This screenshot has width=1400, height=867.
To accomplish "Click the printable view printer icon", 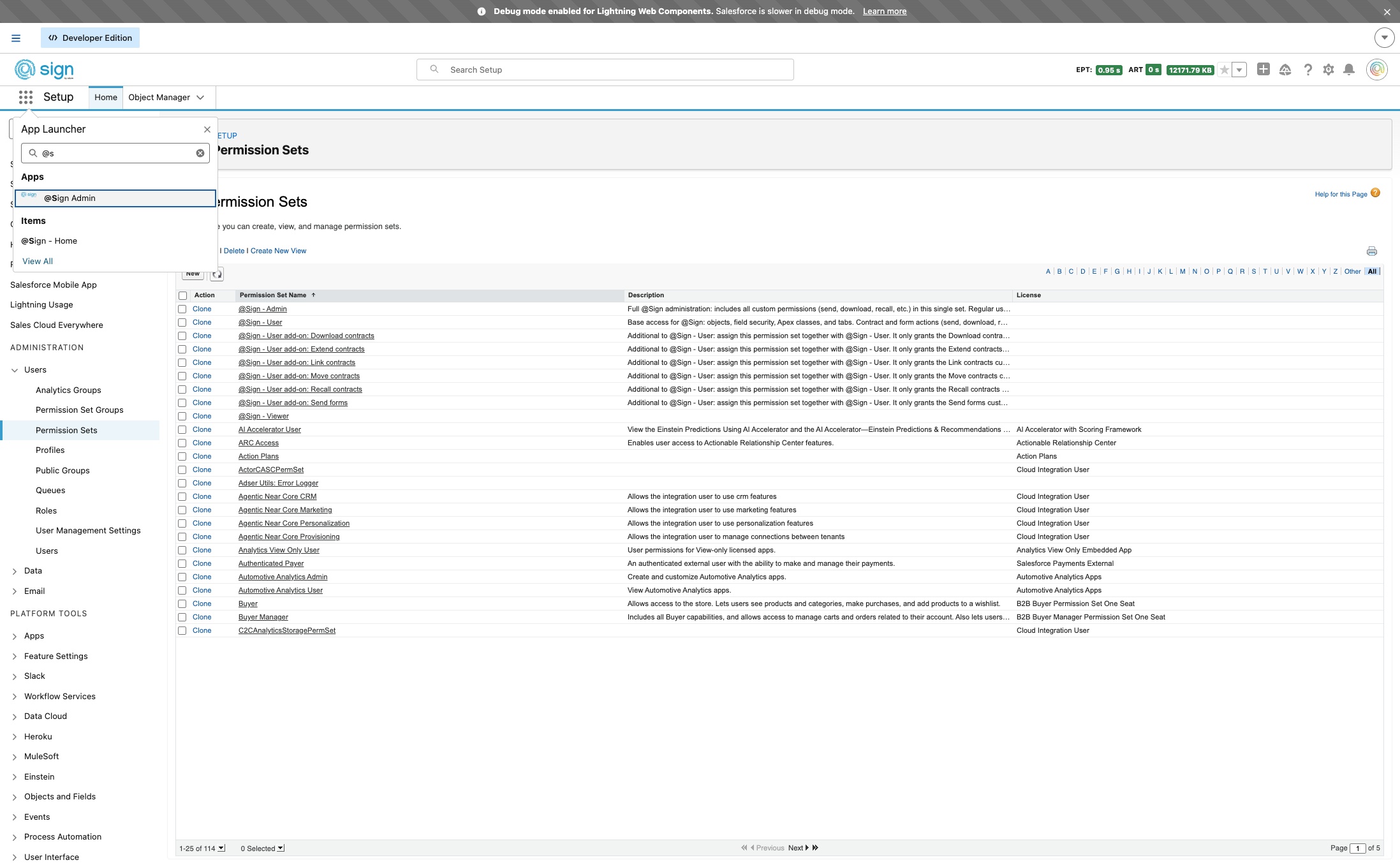I will [1371, 251].
